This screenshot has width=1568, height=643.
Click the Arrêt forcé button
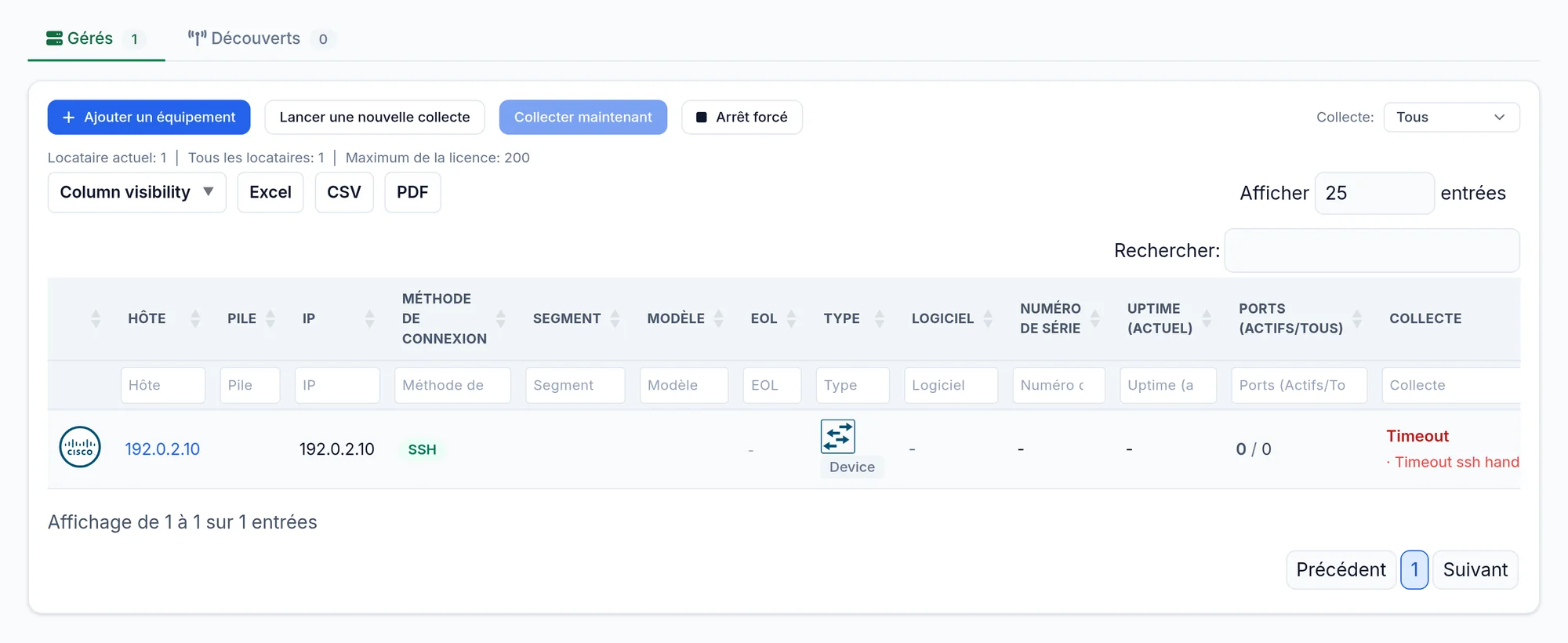pyautogui.click(x=742, y=117)
